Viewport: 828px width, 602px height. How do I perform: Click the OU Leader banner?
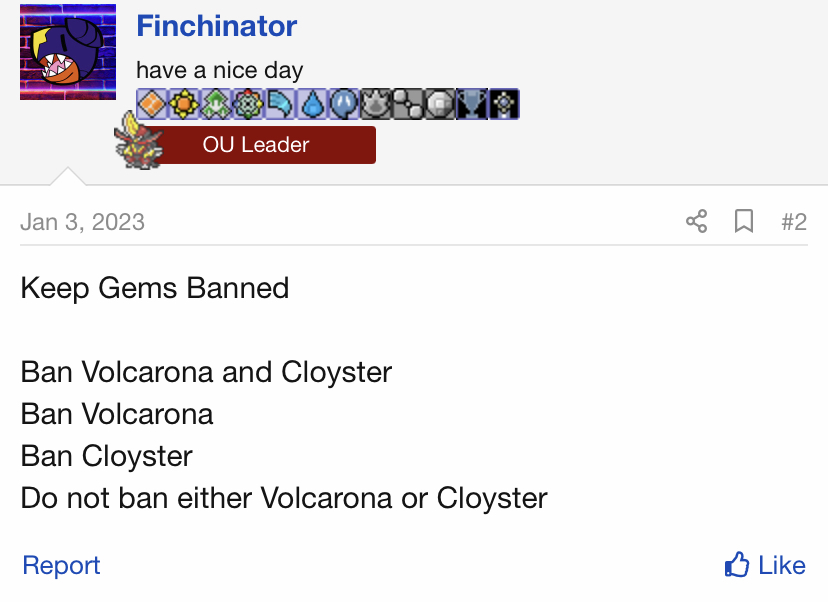point(256,145)
